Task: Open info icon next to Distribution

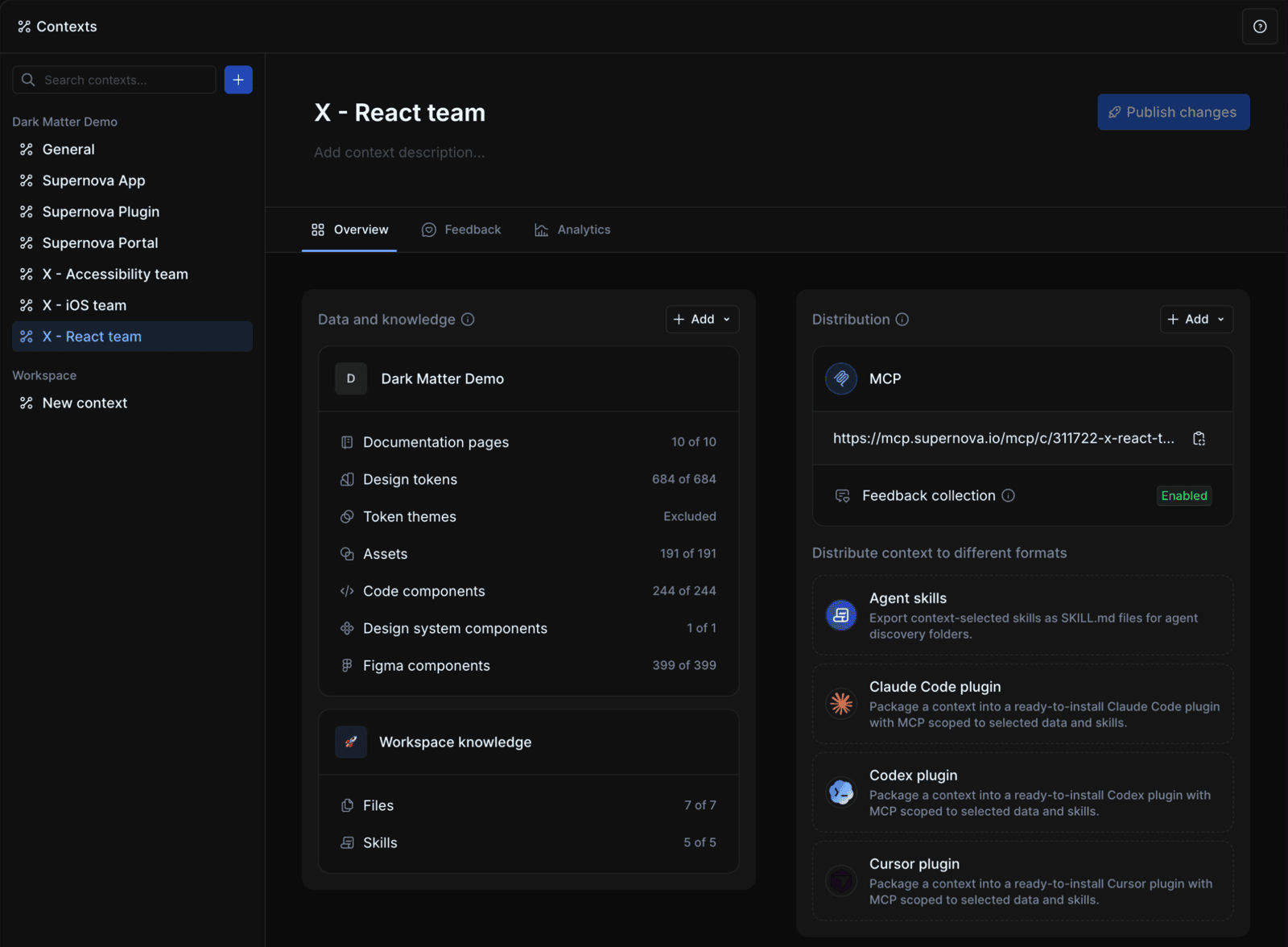Action: tap(902, 320)
